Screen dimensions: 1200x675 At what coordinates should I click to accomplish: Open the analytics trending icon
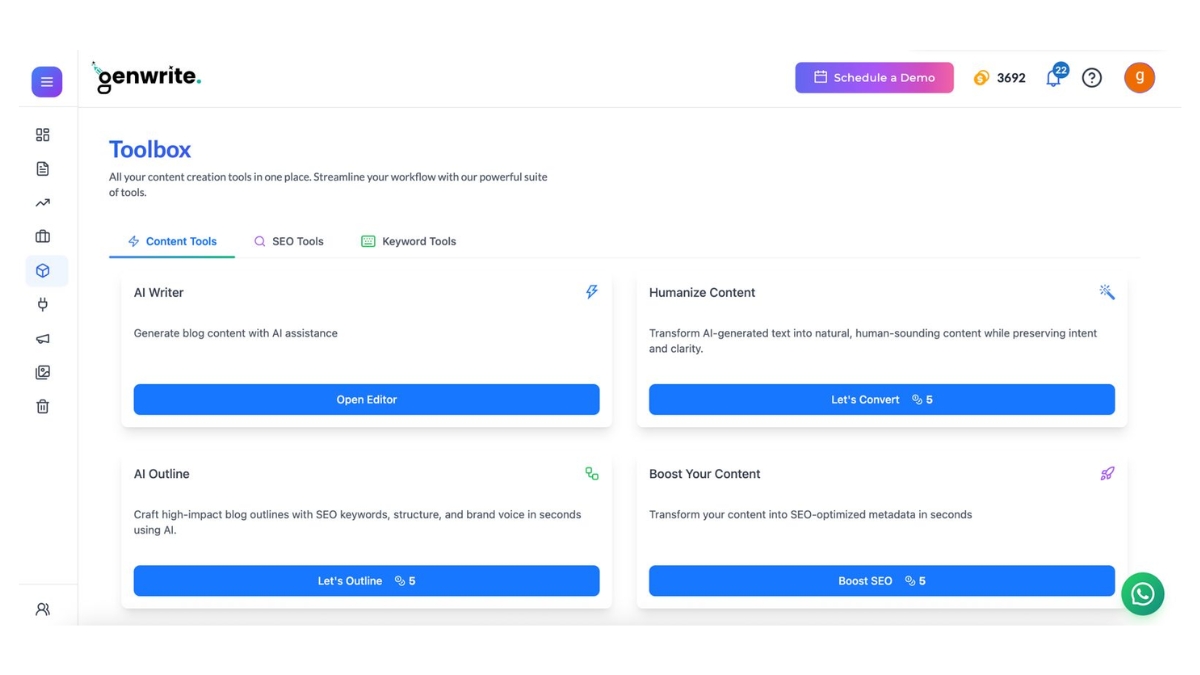(42, 202)
